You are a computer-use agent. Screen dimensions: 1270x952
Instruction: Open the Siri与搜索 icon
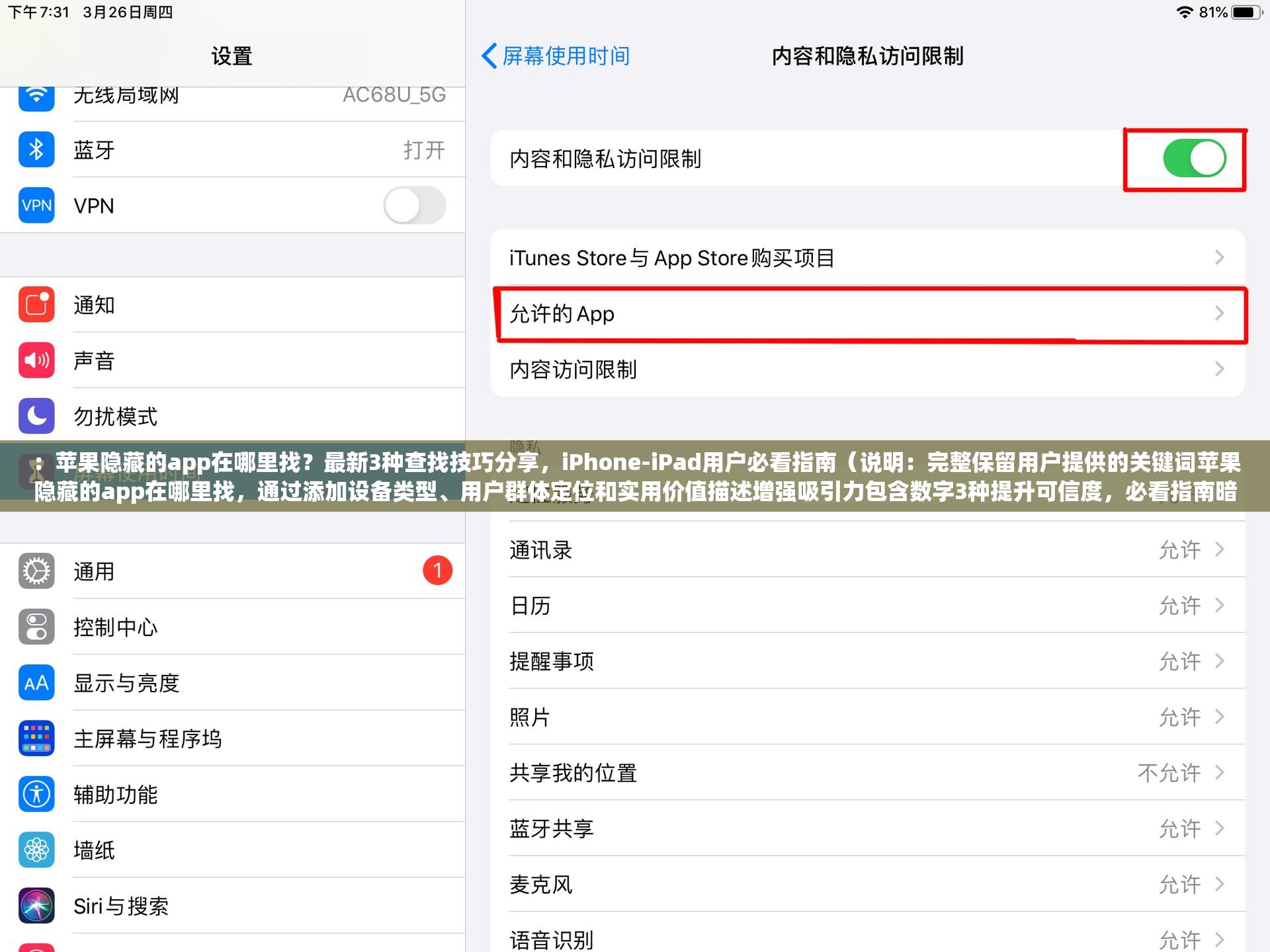[x=36, y=906]
